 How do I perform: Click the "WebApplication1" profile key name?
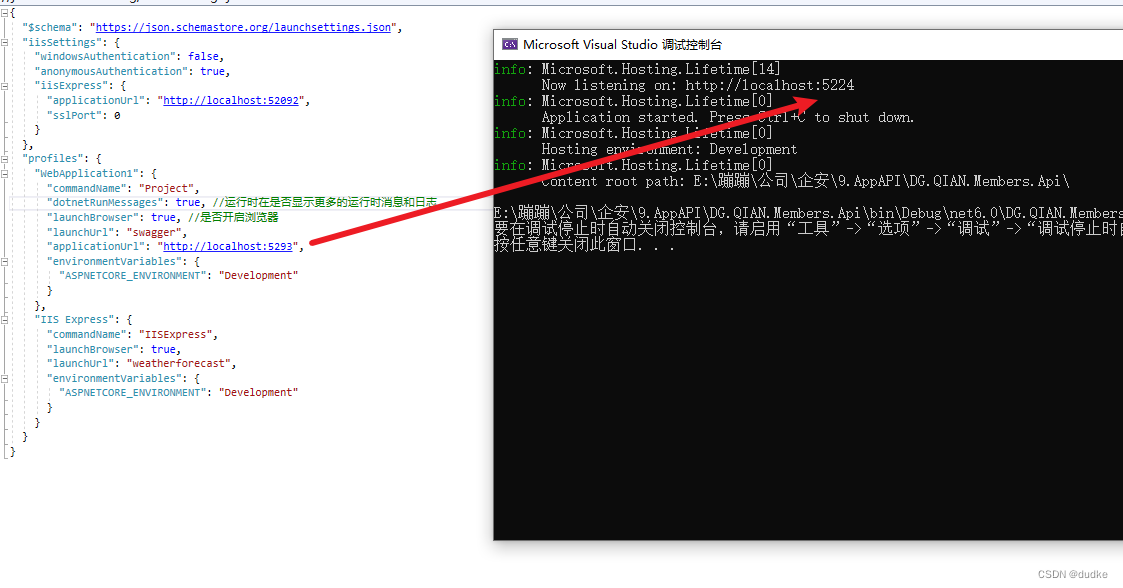pyautogui.click(x=87, y=173)
